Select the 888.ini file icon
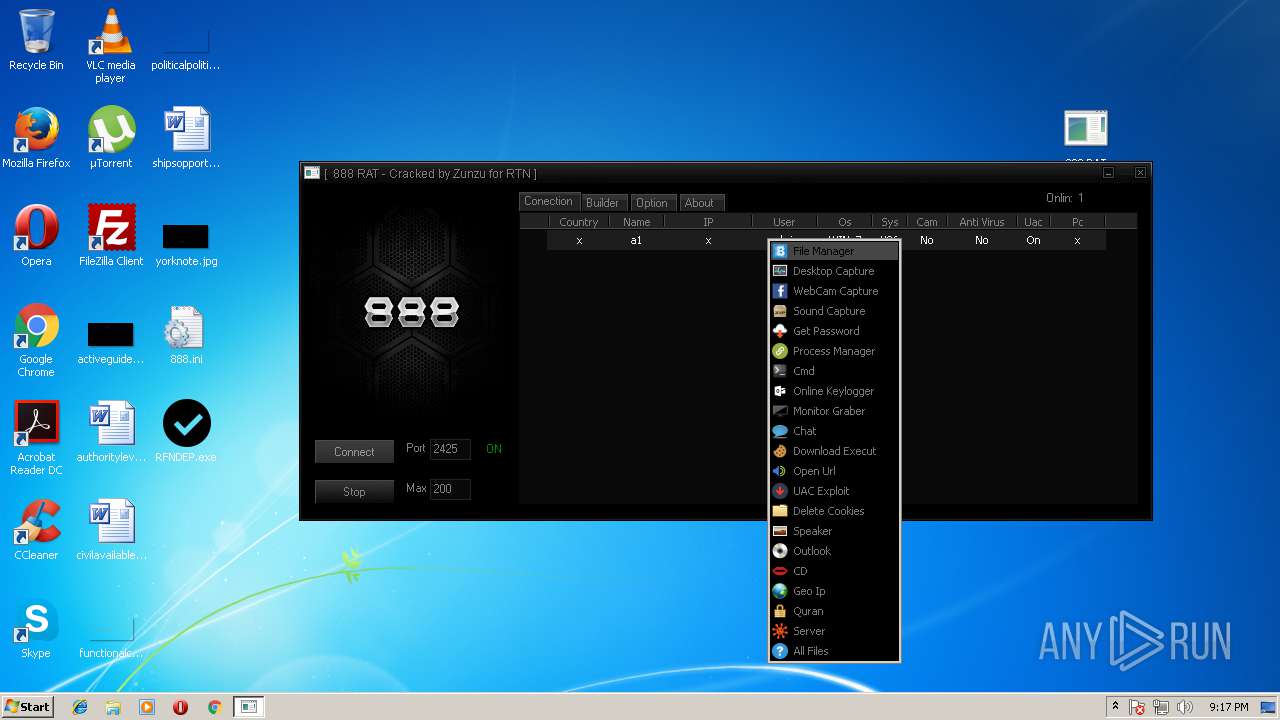The height and width of the screenshot is (720, 1280). [x=186, y=334]
